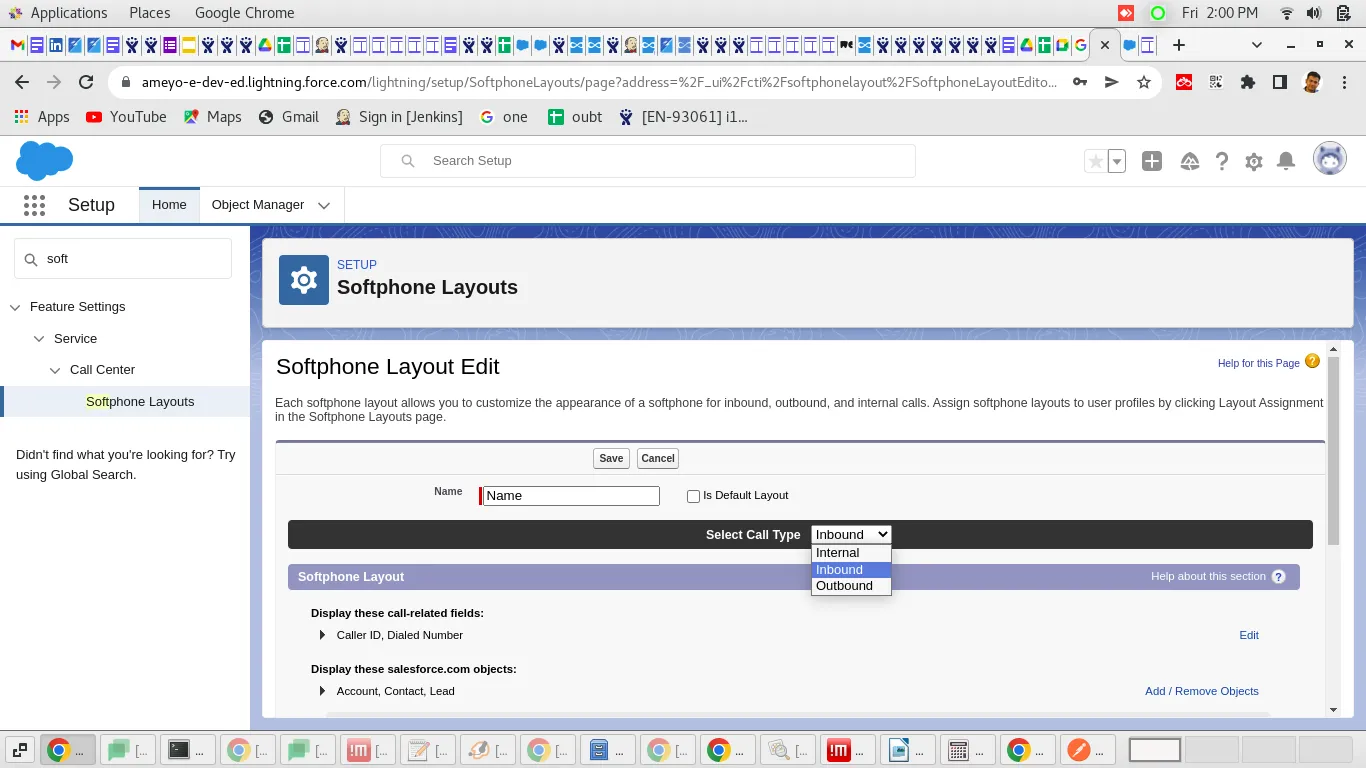Image resolution: width=1366 pixels, height=768 pixels.
Task: Collapse the Call Center tree node
Action: point(55,370)
